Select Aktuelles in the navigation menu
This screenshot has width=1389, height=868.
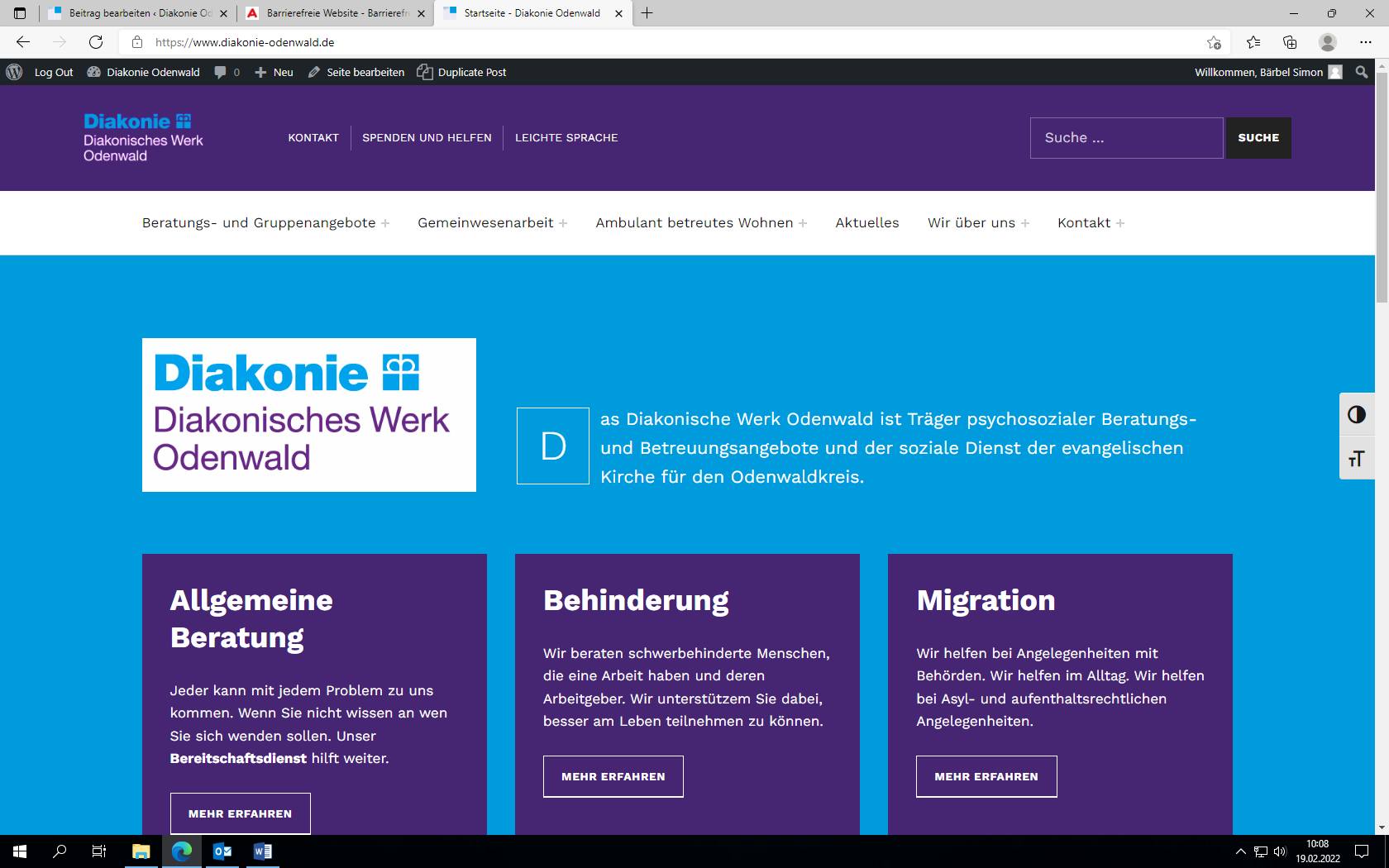[x=866, y=222]
